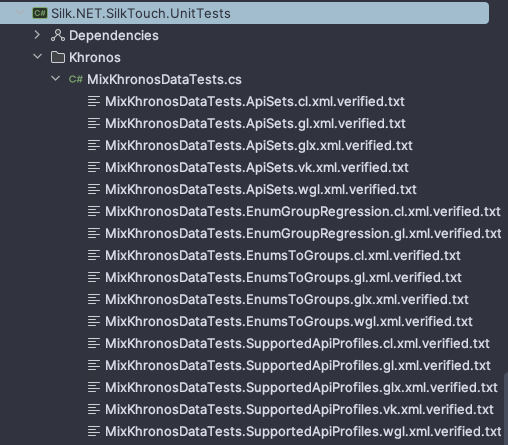Viewport: 508px width, 445px height.
Task: Click the file icon of SupportedApiProfiles.glx.xml.verified.txt
Action: tap(94, 387)
